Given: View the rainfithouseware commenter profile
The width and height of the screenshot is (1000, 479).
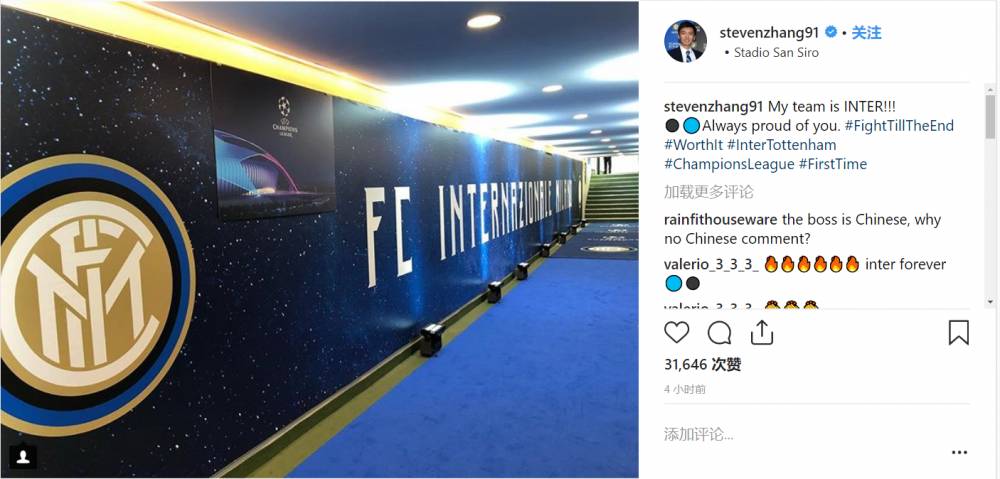Looking at the screenshot, I should pyautogui.click(x=721, y=219).
